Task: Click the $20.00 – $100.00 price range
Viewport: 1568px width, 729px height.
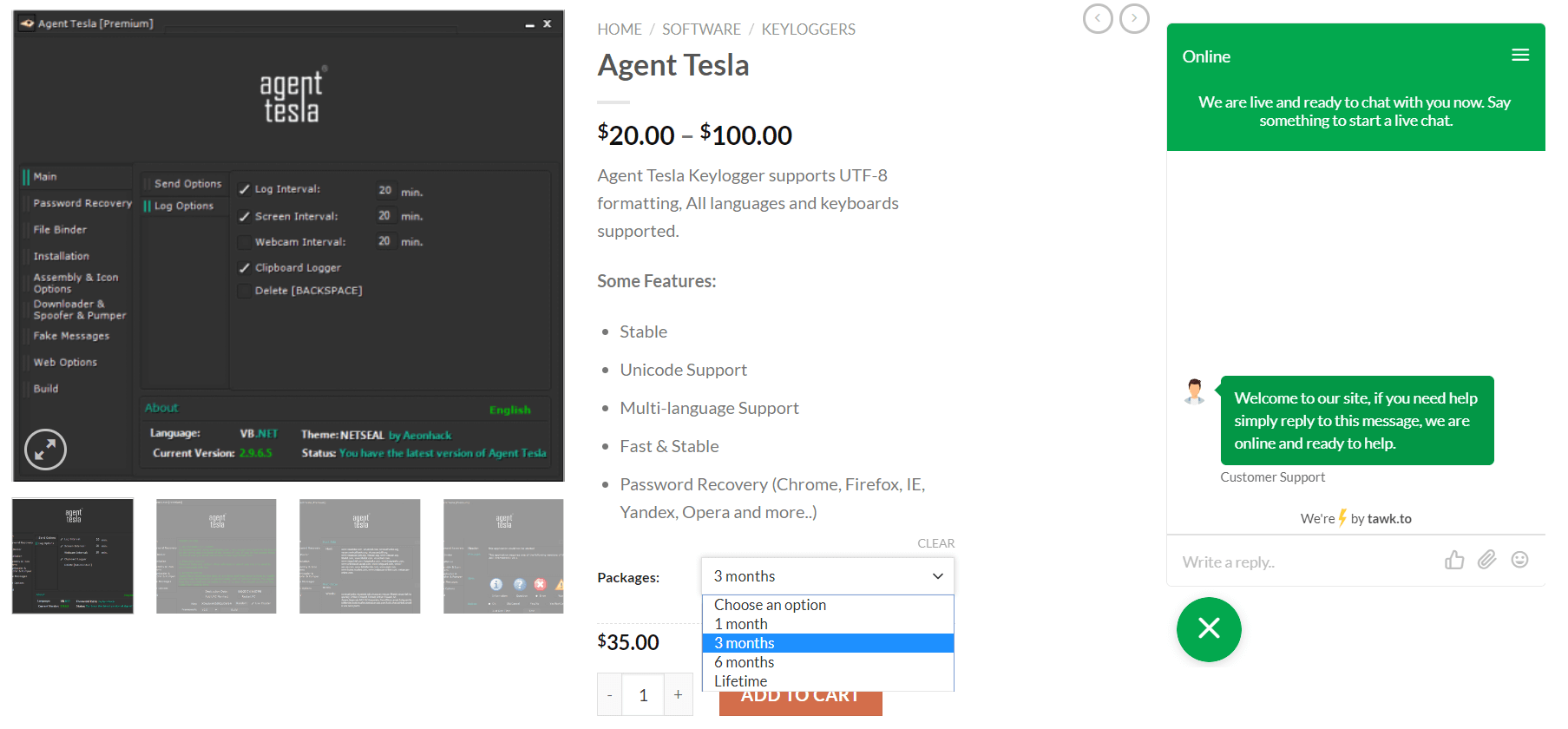Action: [694, 135]
